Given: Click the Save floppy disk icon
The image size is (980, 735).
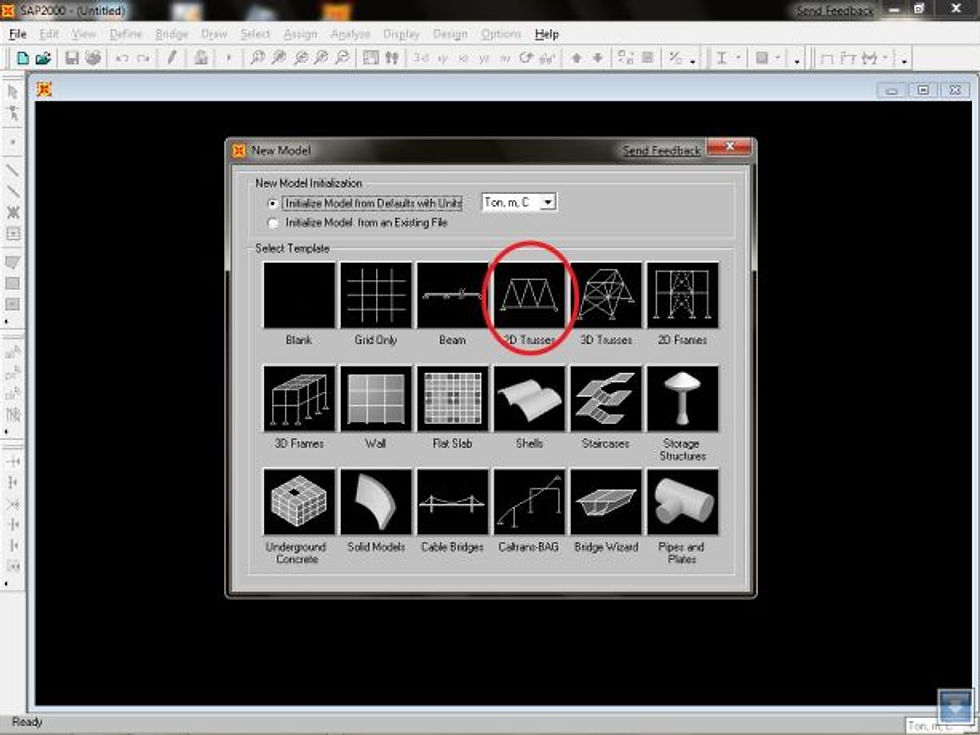Looking at the screenshot, I should click(72, 58).
